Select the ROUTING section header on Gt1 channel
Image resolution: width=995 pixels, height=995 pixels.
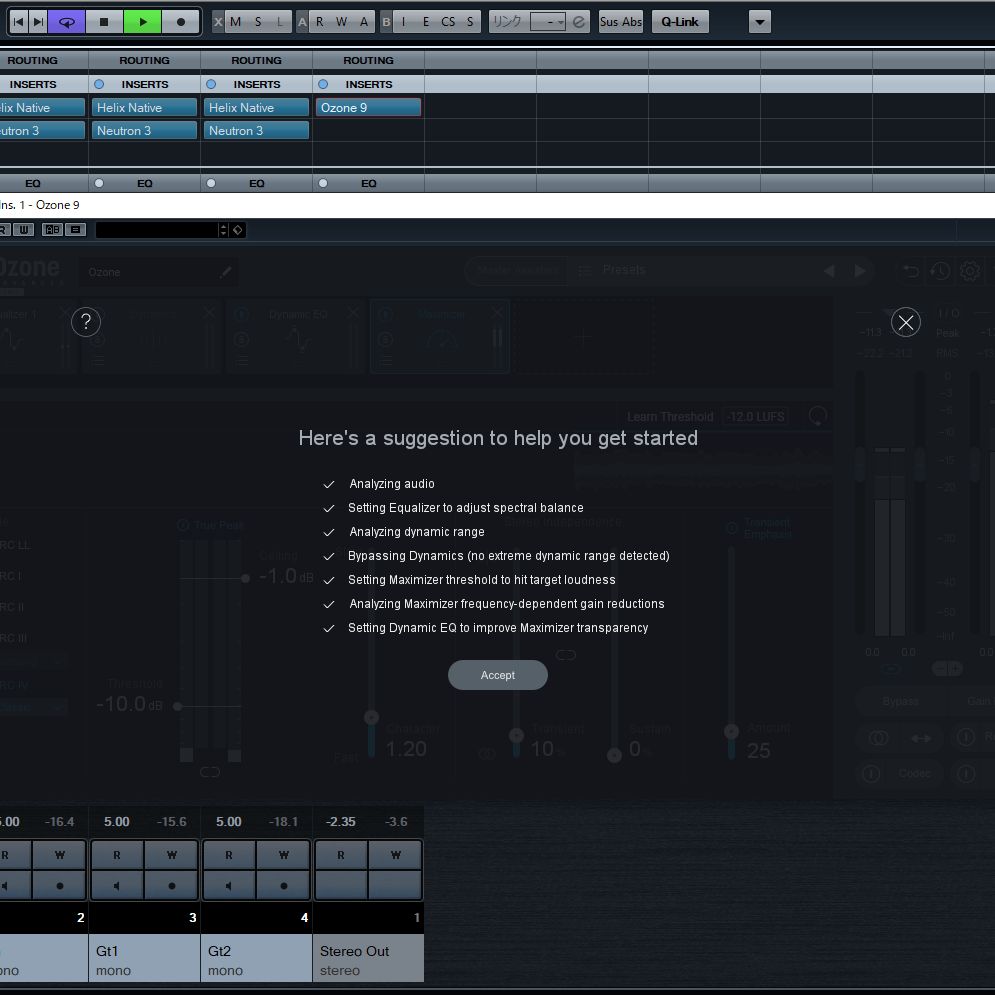(145, 60)
